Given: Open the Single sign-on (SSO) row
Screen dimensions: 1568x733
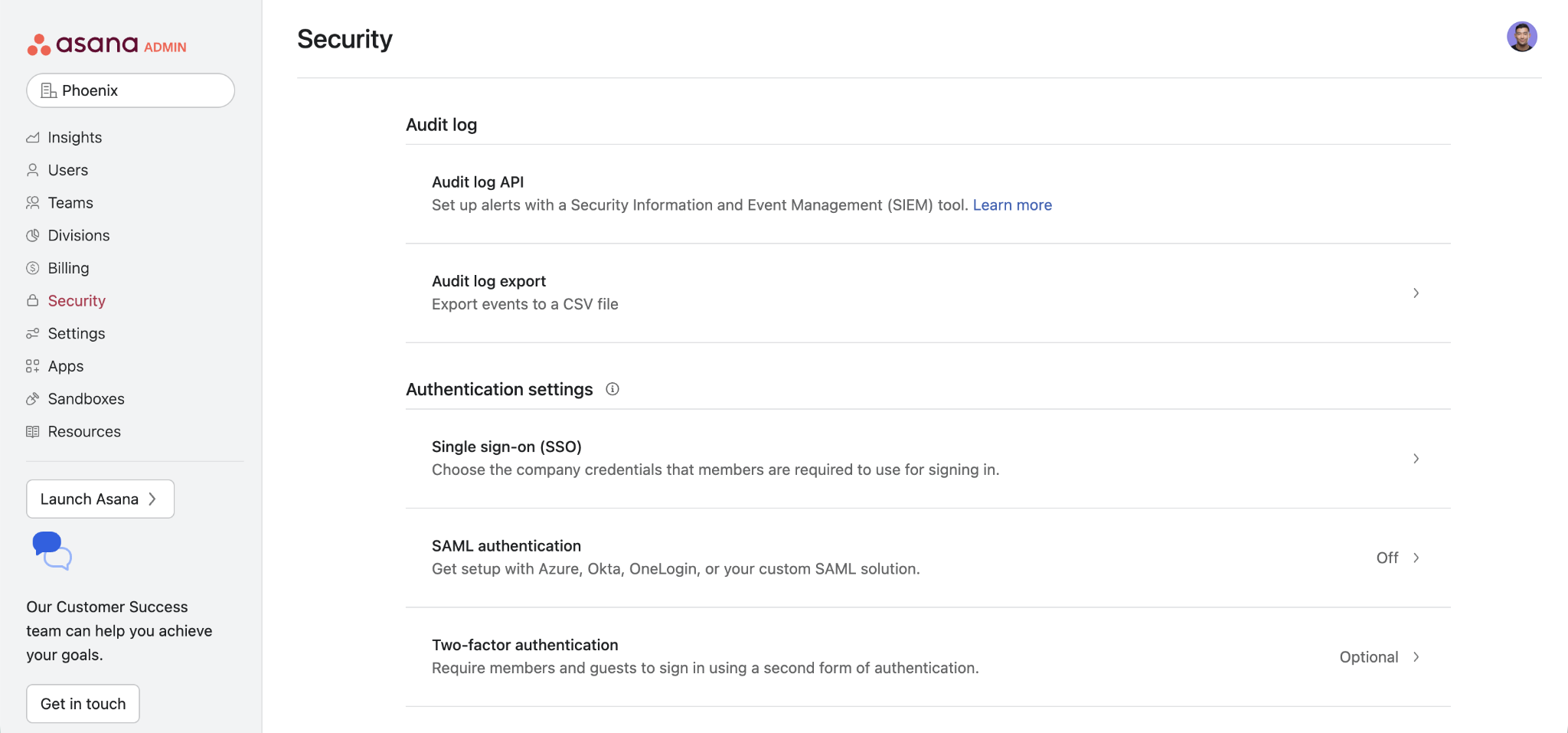Looking at the screenshot, I should (x=928, y=459).
